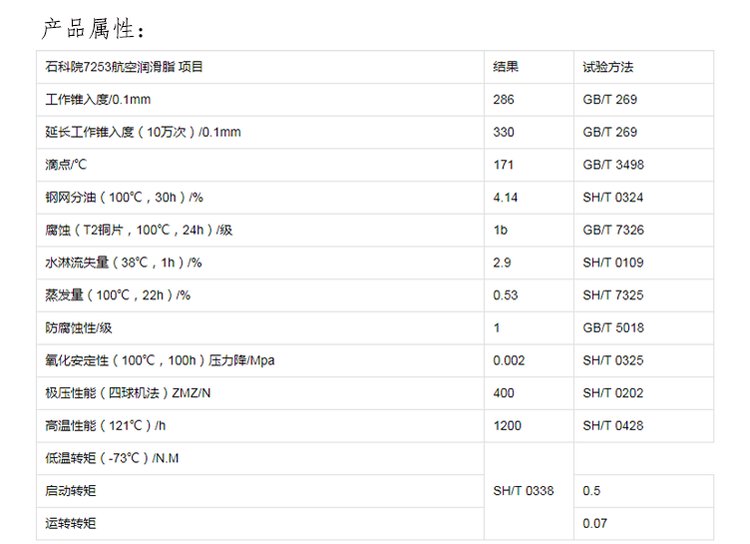The height and width of the screenshot is (544, 750).
Task: Select the SH/T 0338 cell
Action: (x=523, y=490)
